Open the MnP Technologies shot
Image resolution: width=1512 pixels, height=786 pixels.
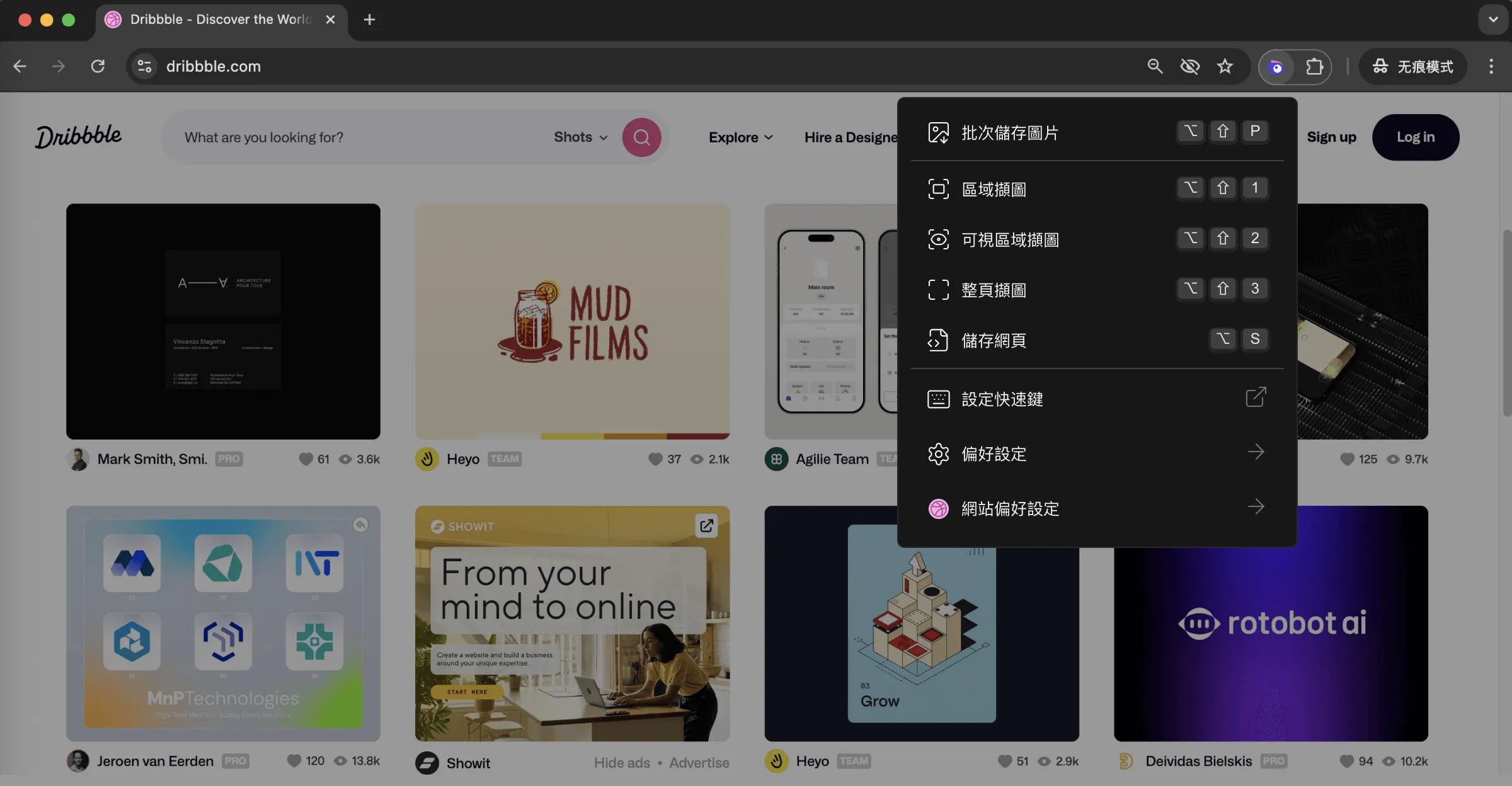[223, 624]
